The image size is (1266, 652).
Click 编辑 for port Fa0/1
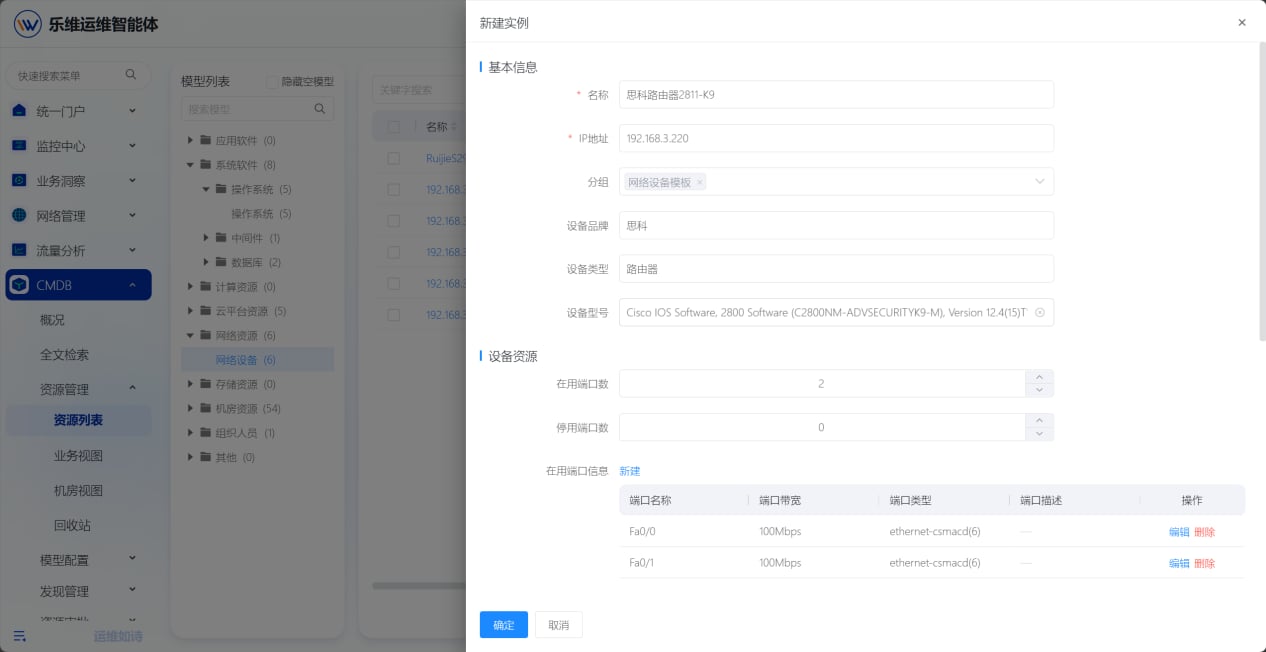(x=1179, y=563)
